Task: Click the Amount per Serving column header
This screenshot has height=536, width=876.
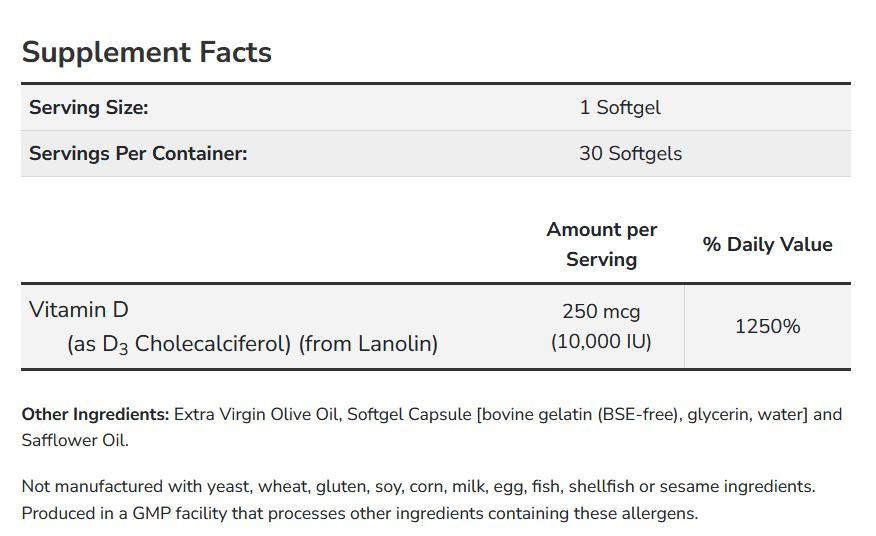Action: (601, 244)
